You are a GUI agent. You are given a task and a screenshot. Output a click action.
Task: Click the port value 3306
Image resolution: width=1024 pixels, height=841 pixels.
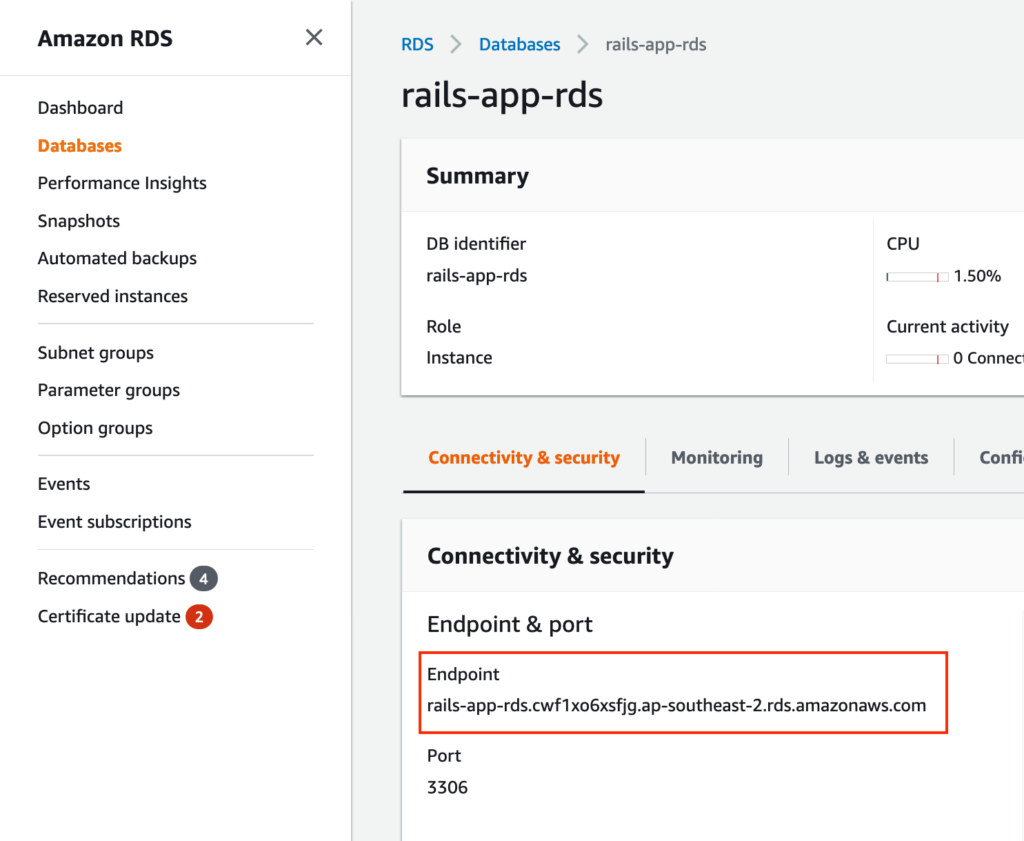[447, 787]
